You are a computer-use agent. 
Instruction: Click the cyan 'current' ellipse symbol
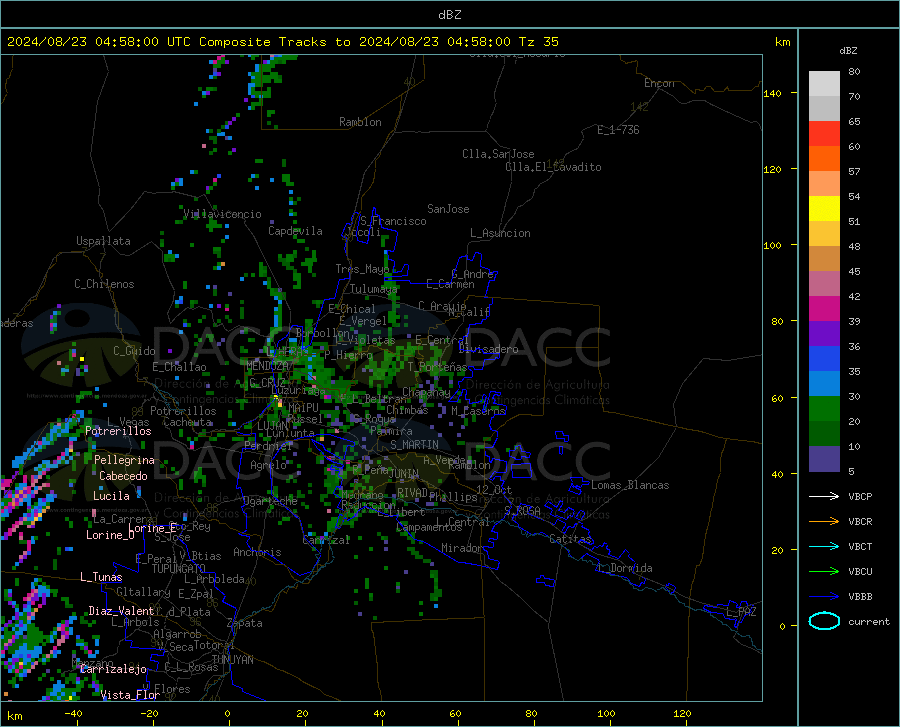[824, 621]
